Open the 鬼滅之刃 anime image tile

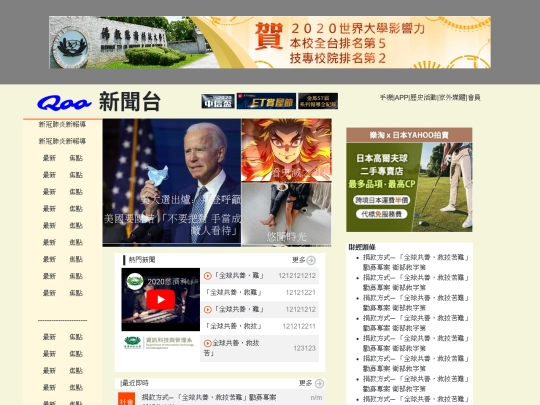coord(286,150)
